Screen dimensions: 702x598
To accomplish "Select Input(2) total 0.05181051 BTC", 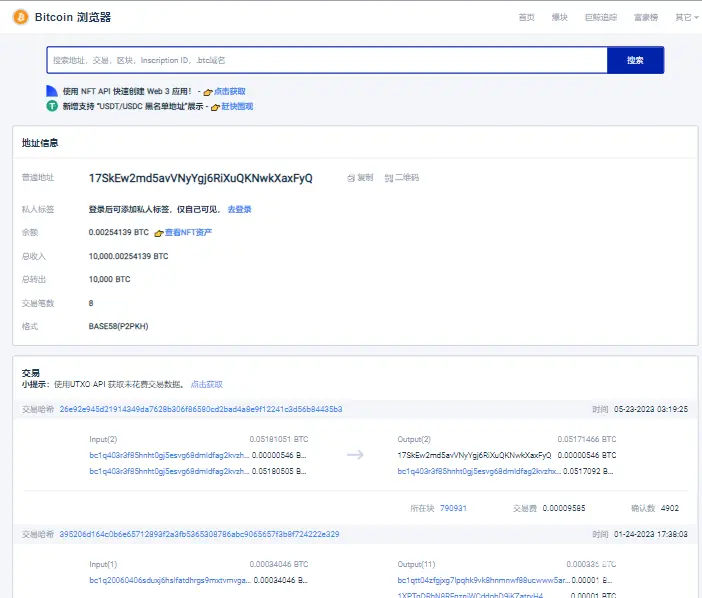I will pyautogui.click(x=279, y=439).
